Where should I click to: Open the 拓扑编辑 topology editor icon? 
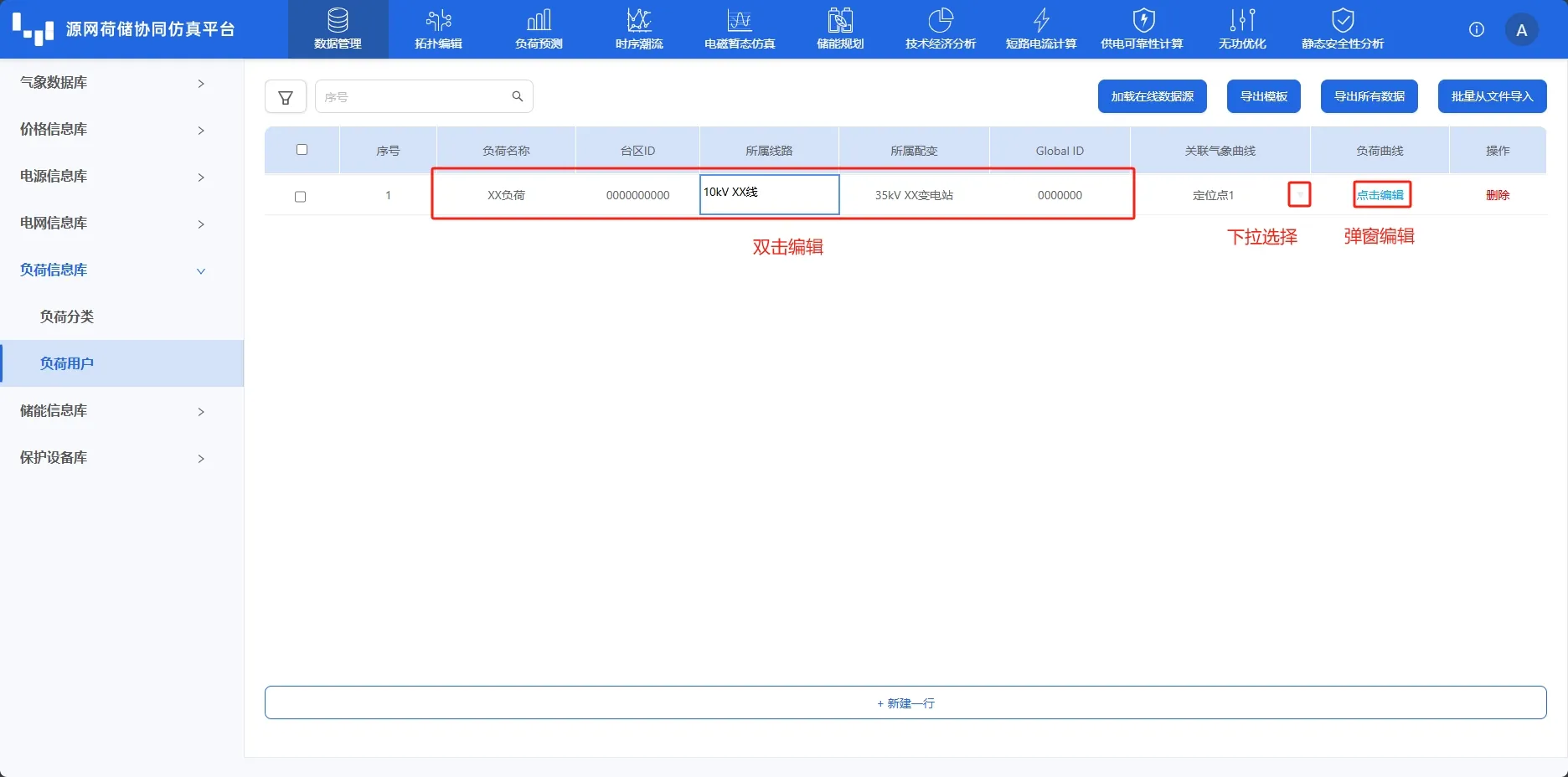pyautogui.click(x=438, y=20)
